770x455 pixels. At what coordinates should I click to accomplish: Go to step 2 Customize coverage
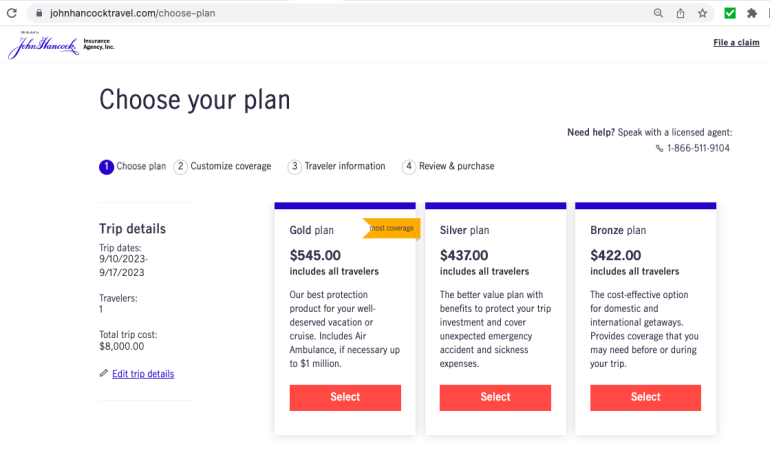point(222,167)
